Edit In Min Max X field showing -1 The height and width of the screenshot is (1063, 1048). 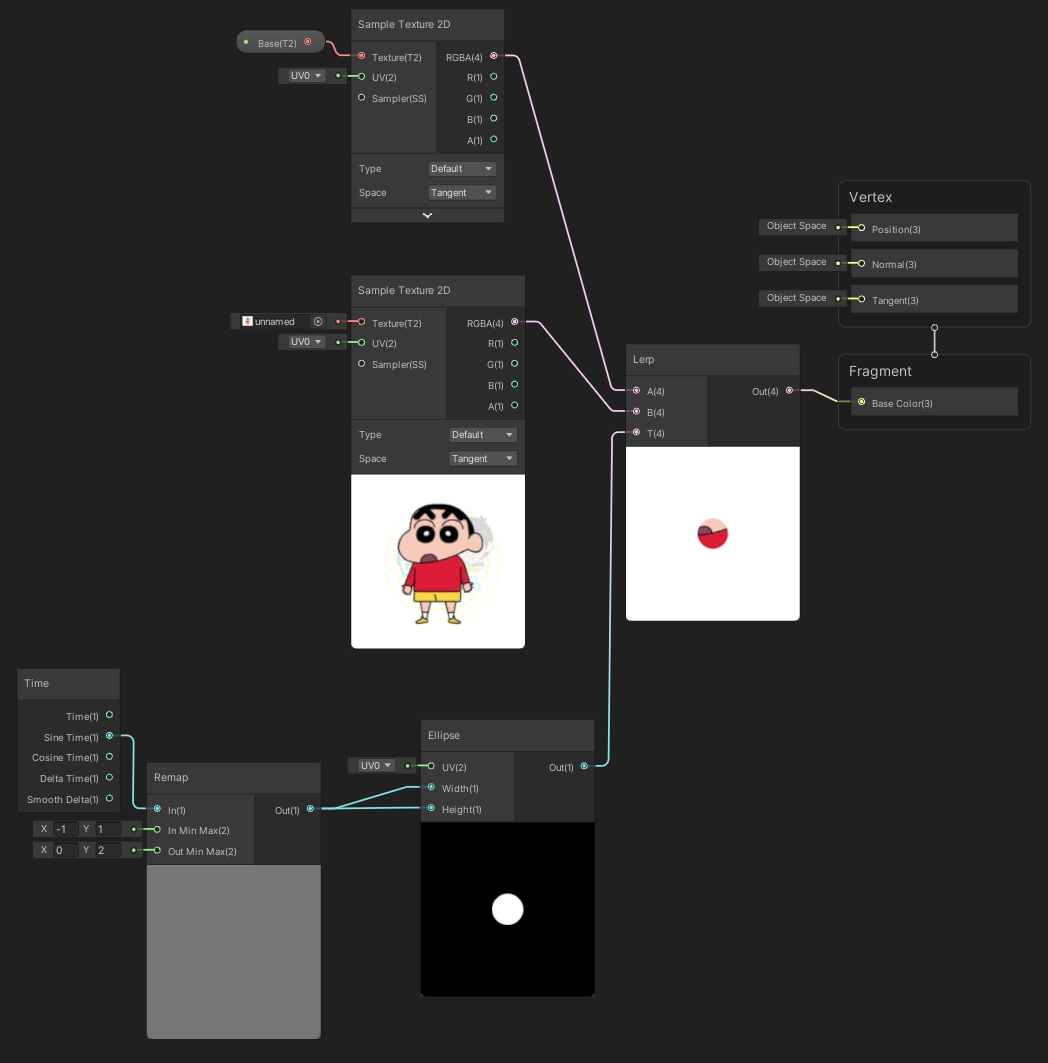click(x=66, y=829)
